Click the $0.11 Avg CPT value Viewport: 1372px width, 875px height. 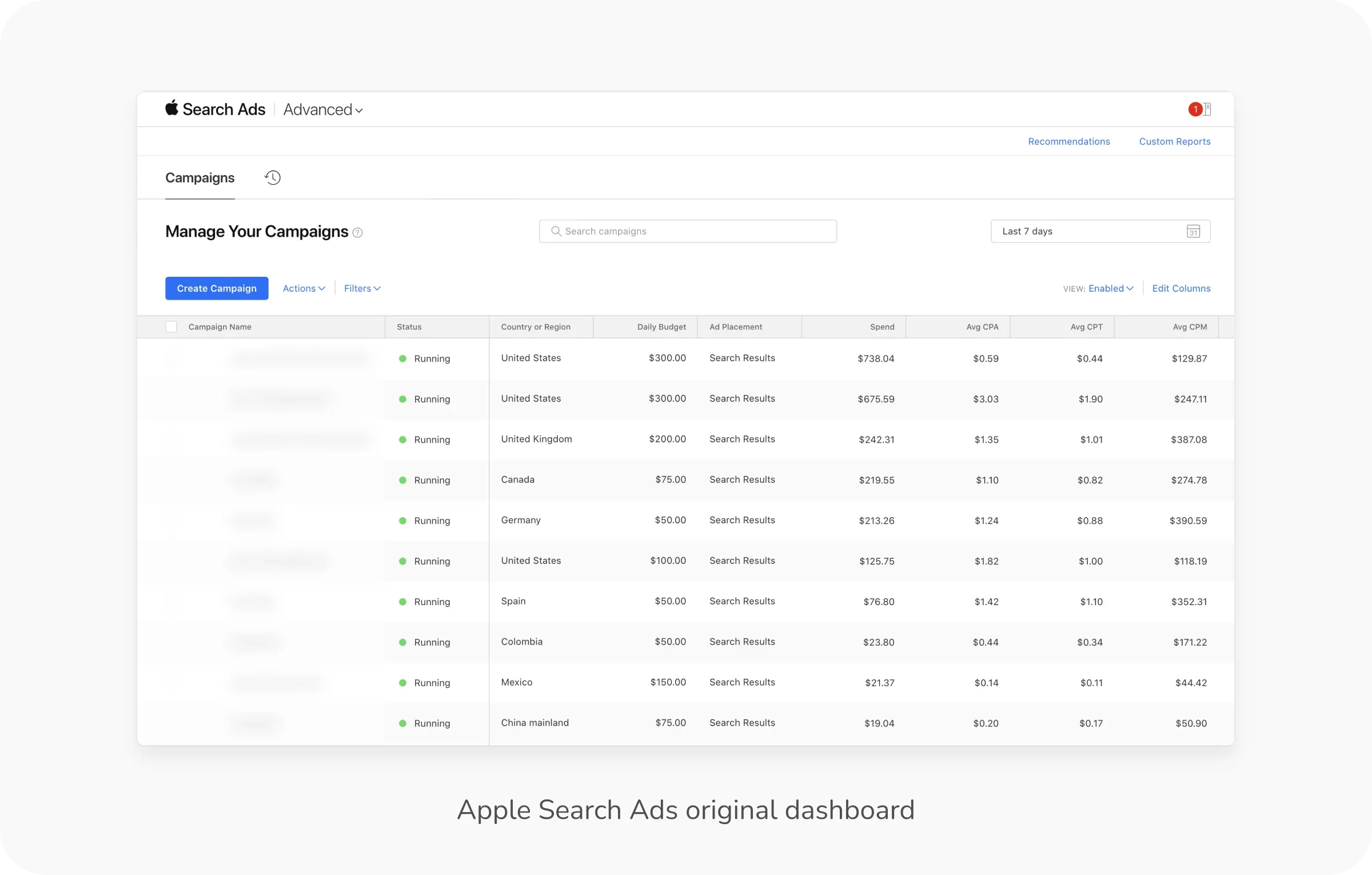point(1091,683)
